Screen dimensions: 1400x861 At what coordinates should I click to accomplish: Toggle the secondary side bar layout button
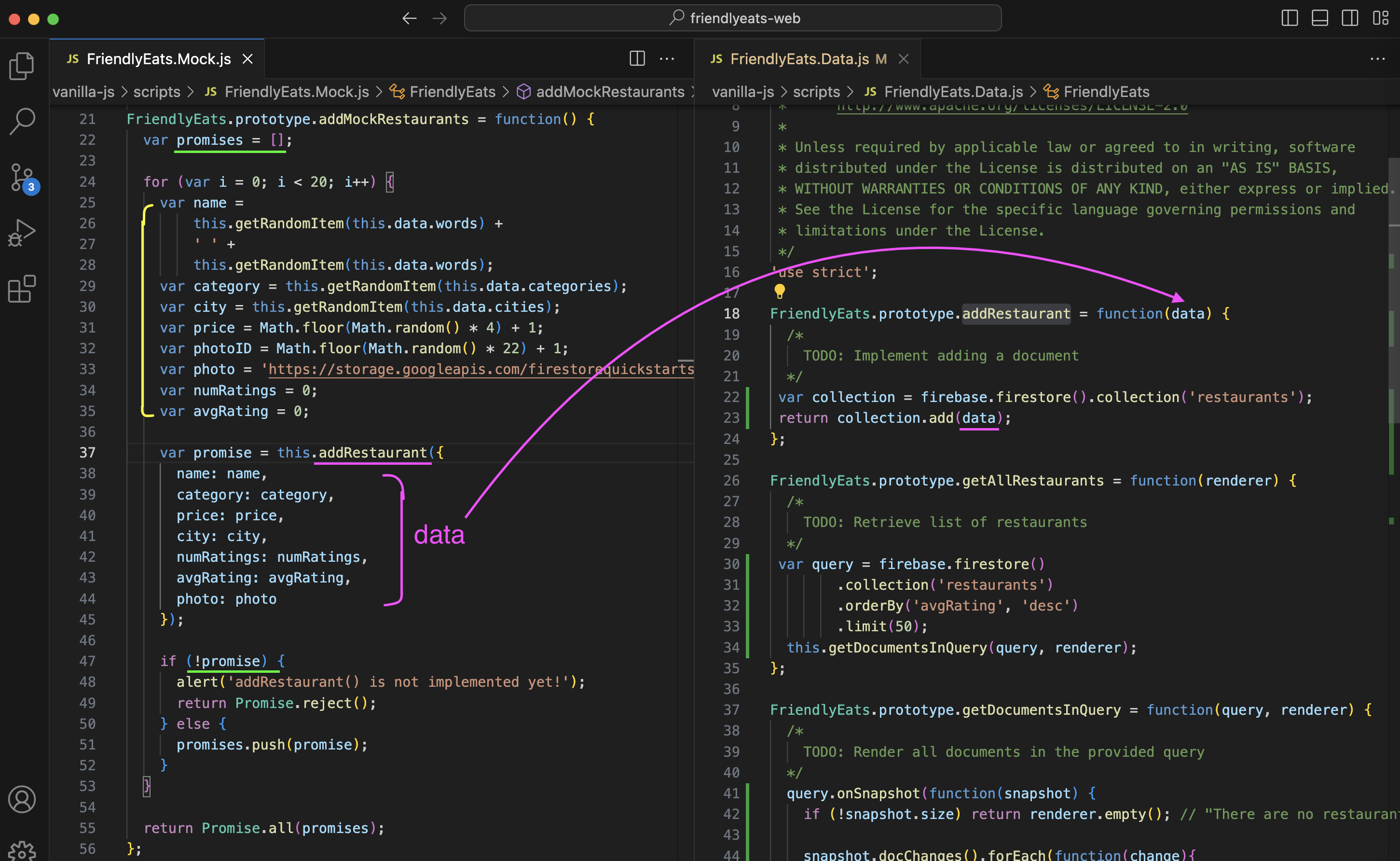tap(1349, 18)
